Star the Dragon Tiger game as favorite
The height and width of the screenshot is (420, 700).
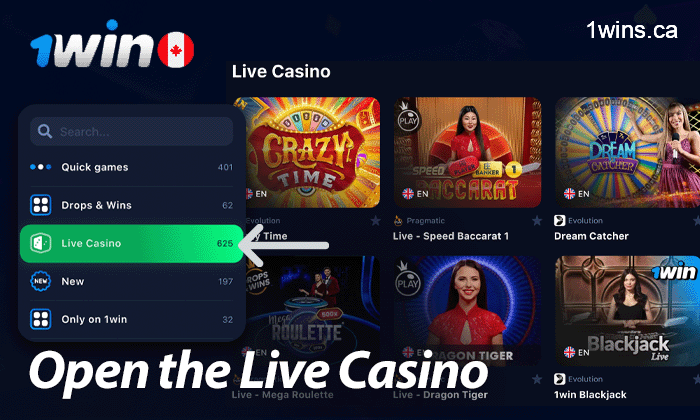(537, 379)
